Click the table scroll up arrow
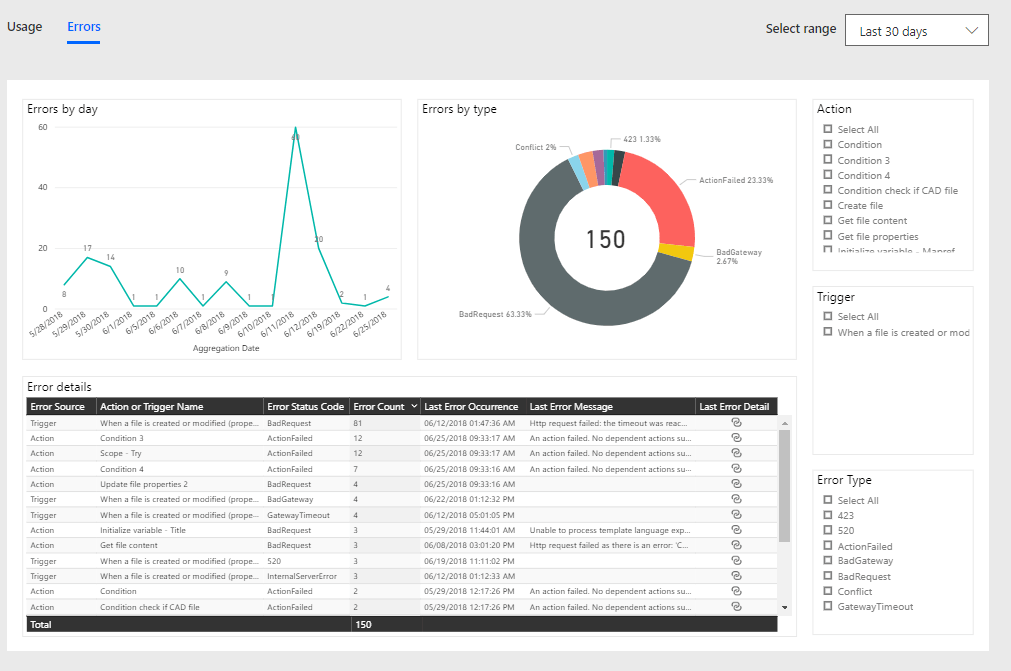This screenshot has height=671, width=1011. pyautogui.click(x=785, y=423)
